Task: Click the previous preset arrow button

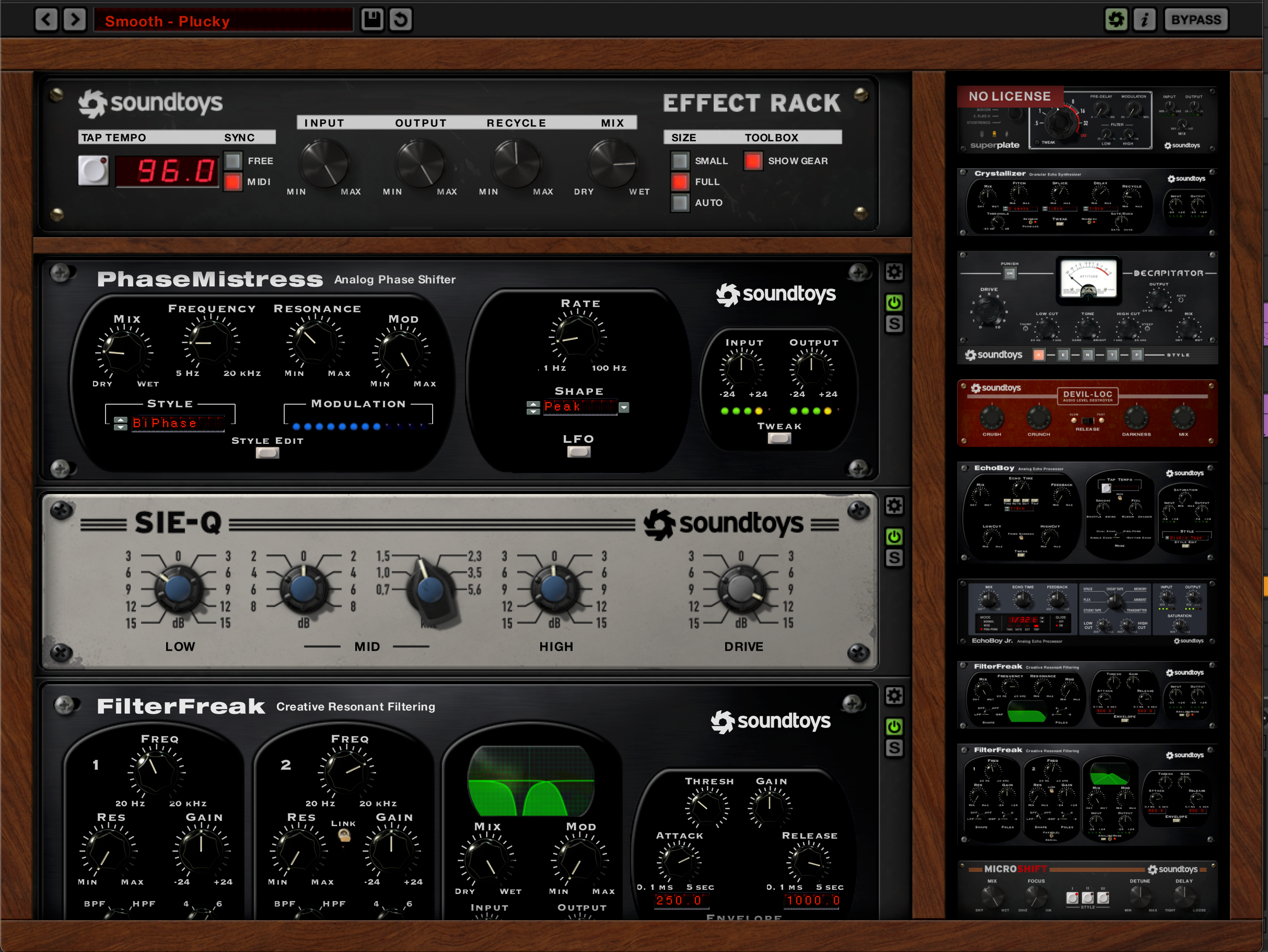Action: click(46, 19)
